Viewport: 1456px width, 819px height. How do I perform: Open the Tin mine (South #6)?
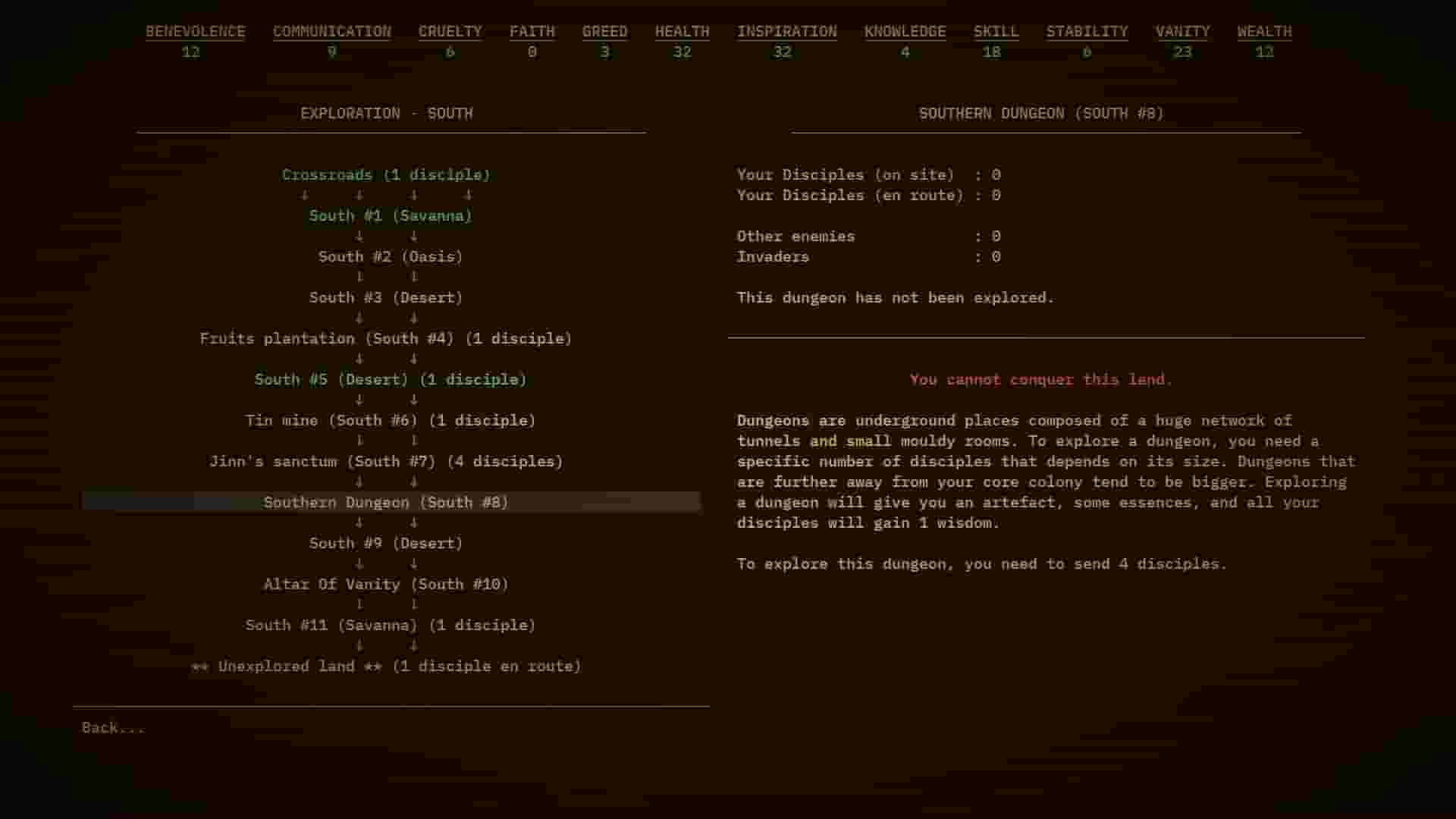390,420
